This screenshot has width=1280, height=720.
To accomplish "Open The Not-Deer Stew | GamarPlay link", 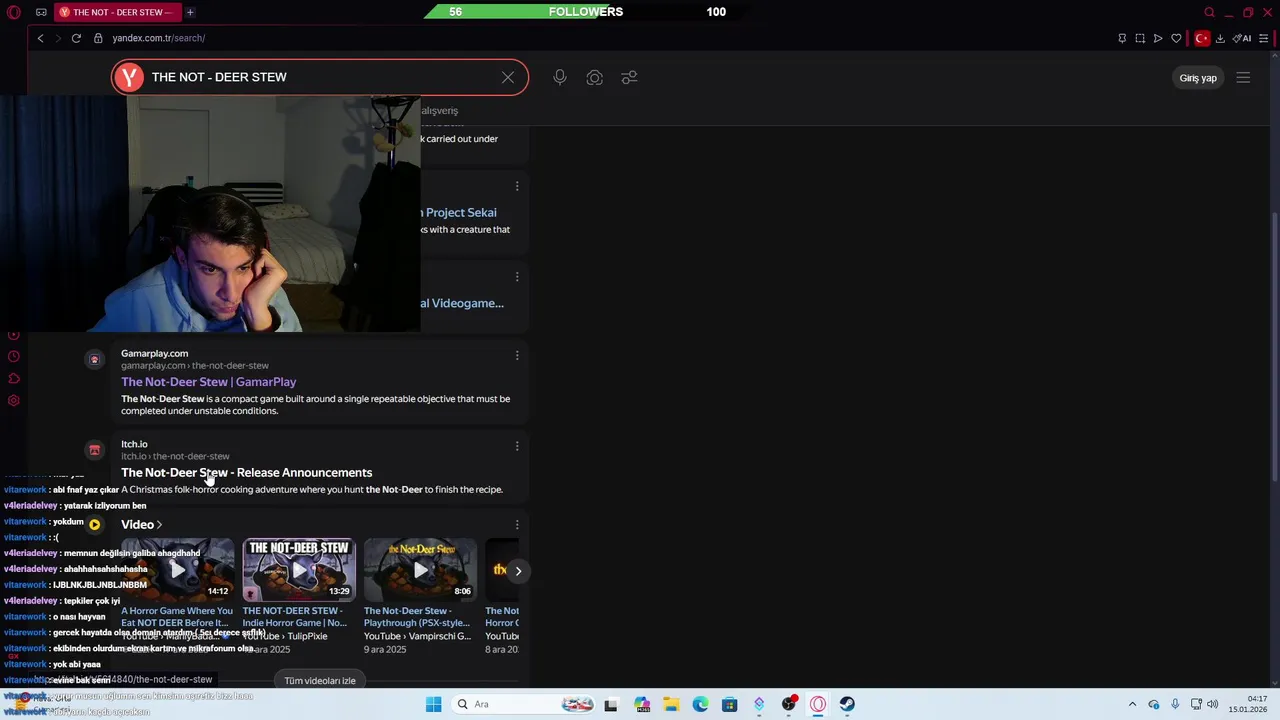I will click(x=208, y=382).
